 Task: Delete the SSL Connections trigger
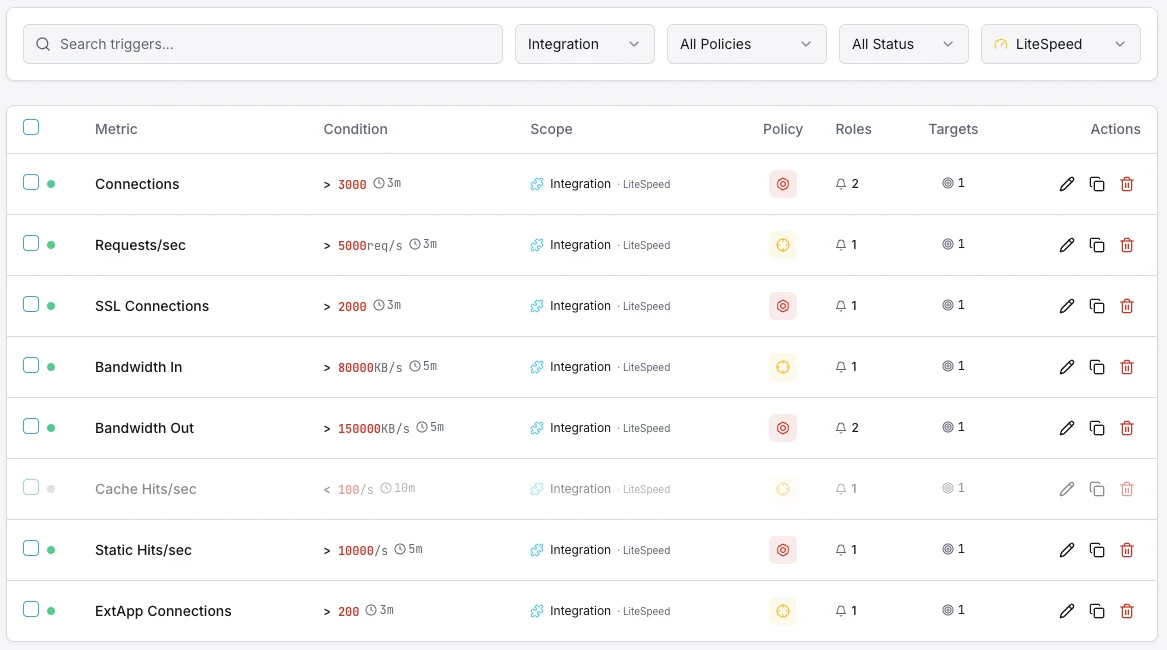[1127, 306]
